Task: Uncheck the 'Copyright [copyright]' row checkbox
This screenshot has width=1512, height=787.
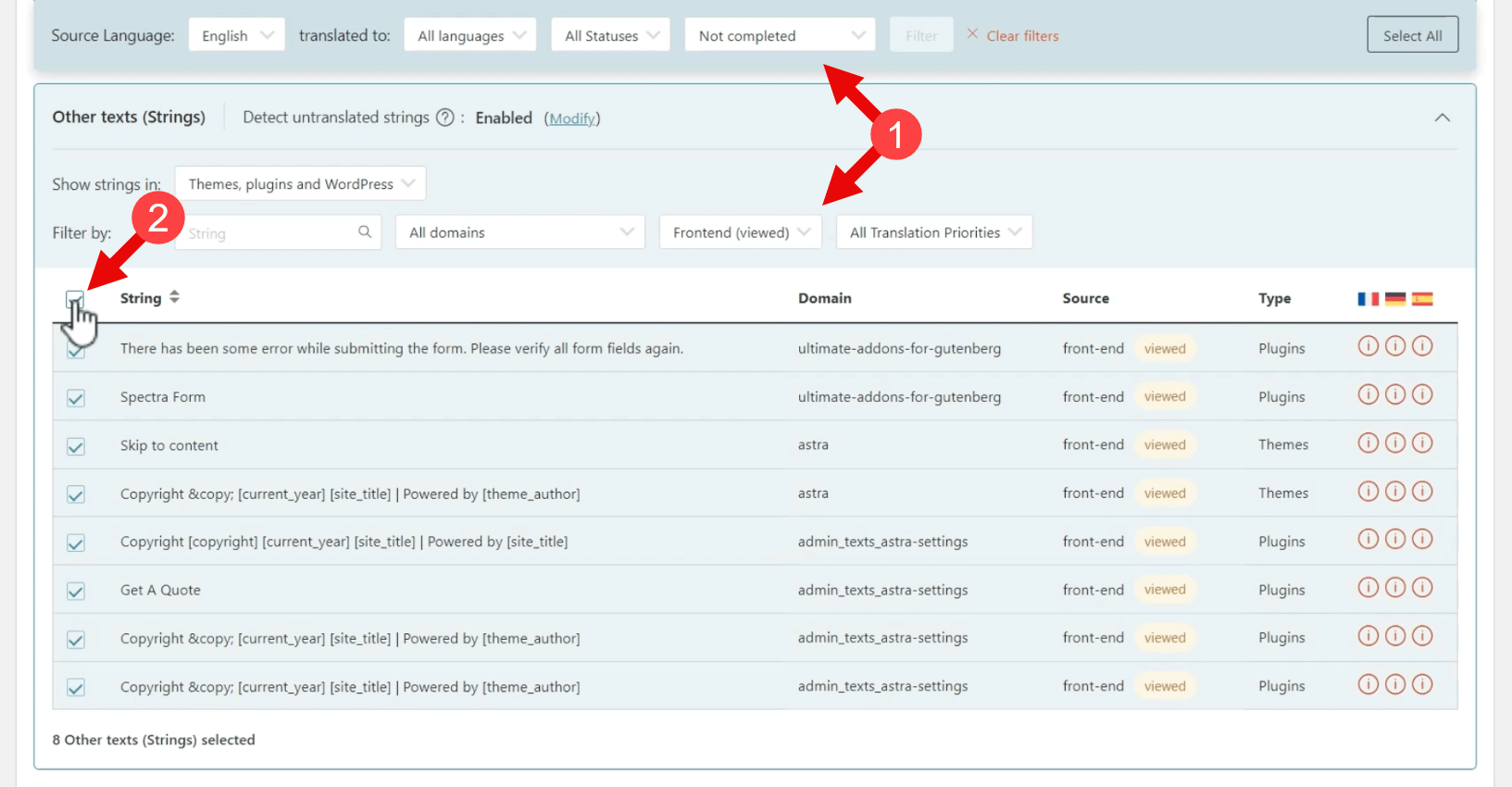Action: (76, 543)
